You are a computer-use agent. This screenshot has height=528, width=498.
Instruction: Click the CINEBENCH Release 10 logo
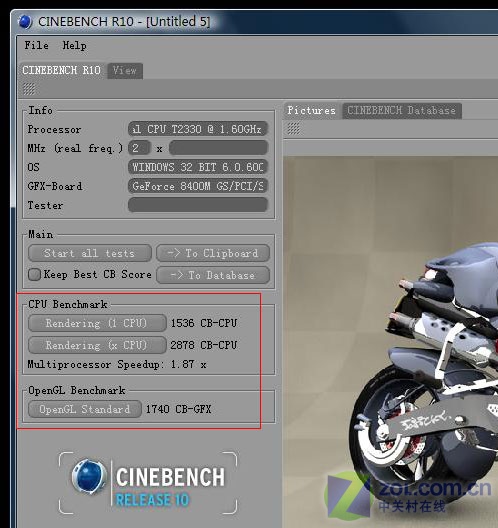(148, 483)
